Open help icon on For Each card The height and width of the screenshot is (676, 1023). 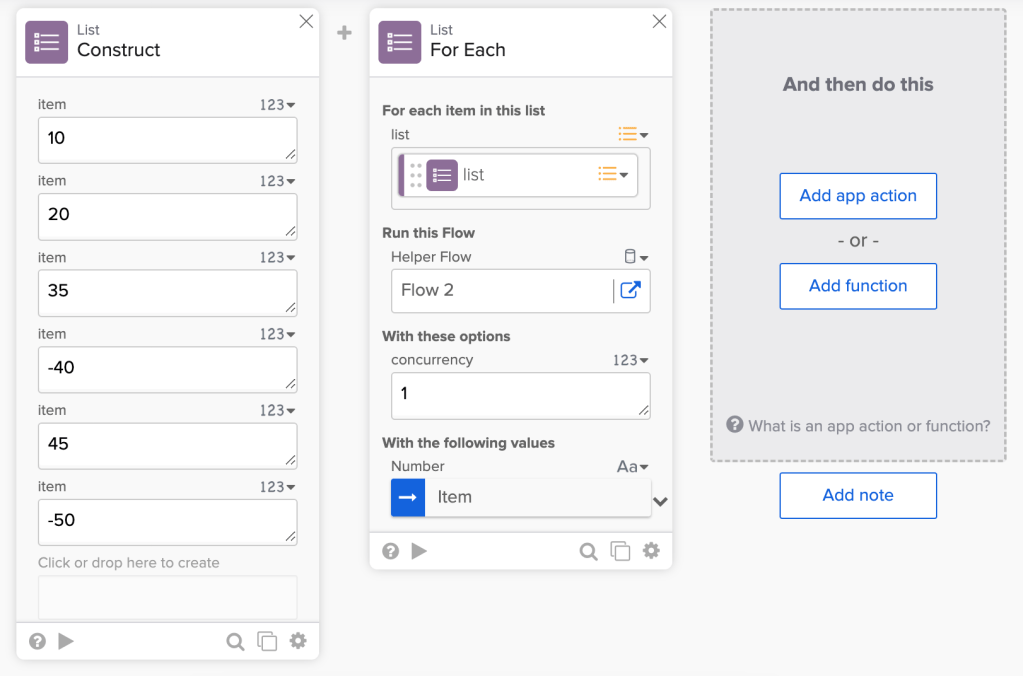coord(390,551)
